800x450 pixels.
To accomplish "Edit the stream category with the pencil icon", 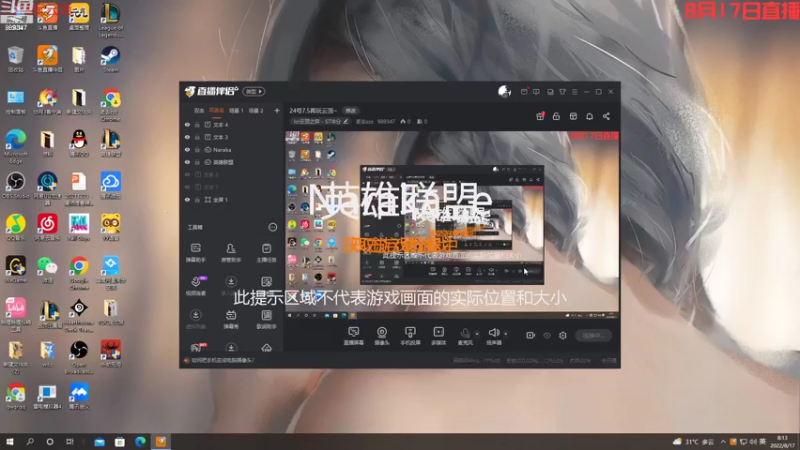I will [346, 121].
